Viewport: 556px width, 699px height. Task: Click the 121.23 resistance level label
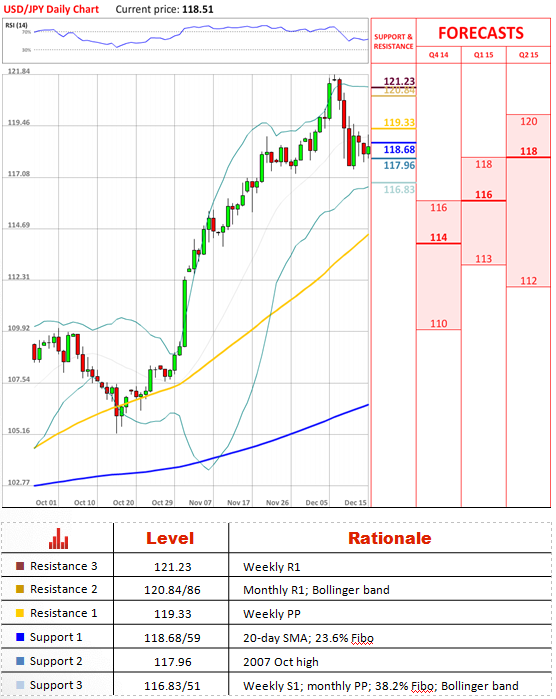[x=399, y=81]
